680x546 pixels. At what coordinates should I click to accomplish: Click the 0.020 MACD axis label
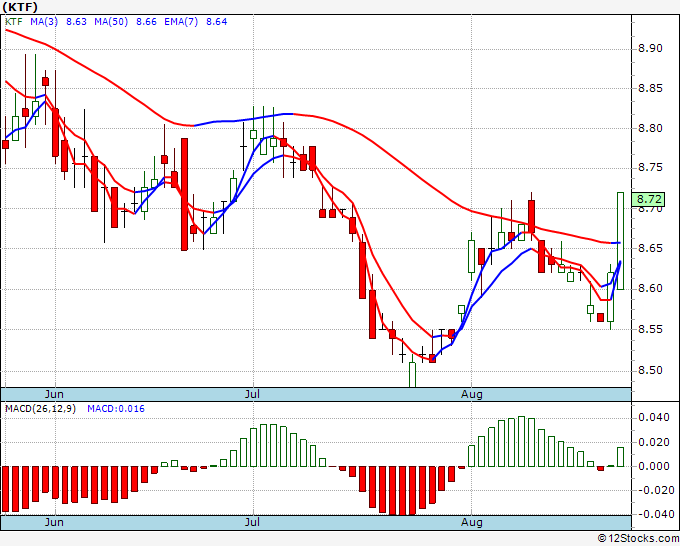(x=656, y=442)
